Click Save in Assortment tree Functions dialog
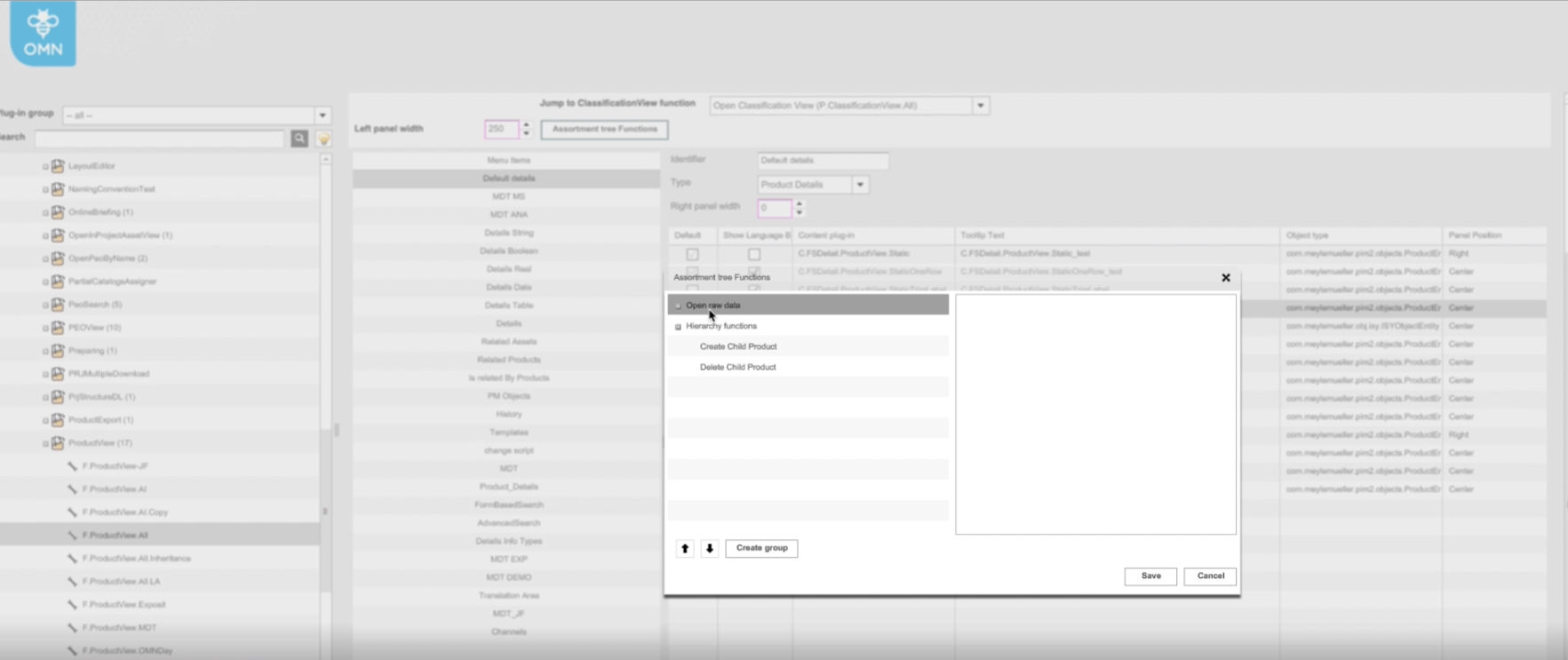Viewport: 1568px width, 660px height. pyautogui.click(x=1150, y=576)
